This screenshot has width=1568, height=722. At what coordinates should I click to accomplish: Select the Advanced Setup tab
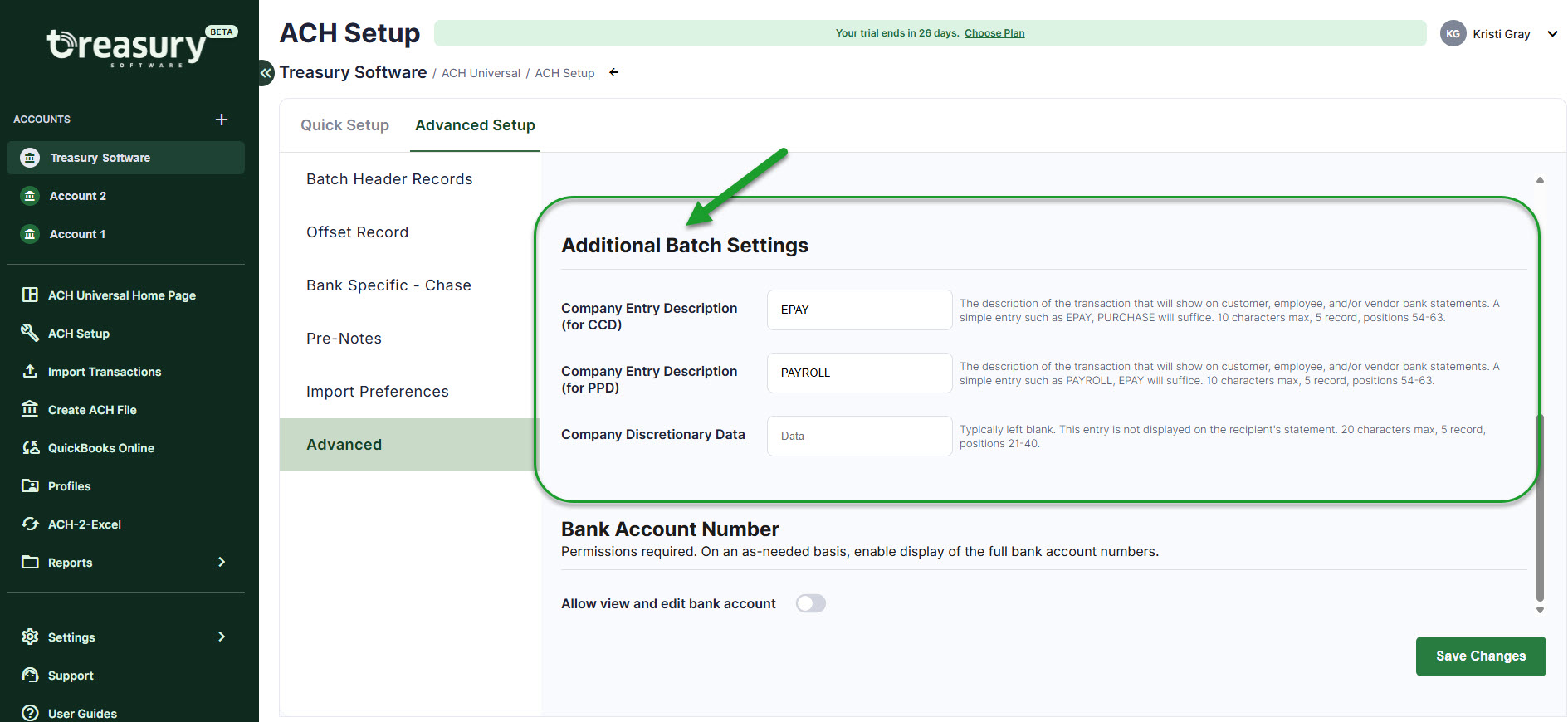475,125
